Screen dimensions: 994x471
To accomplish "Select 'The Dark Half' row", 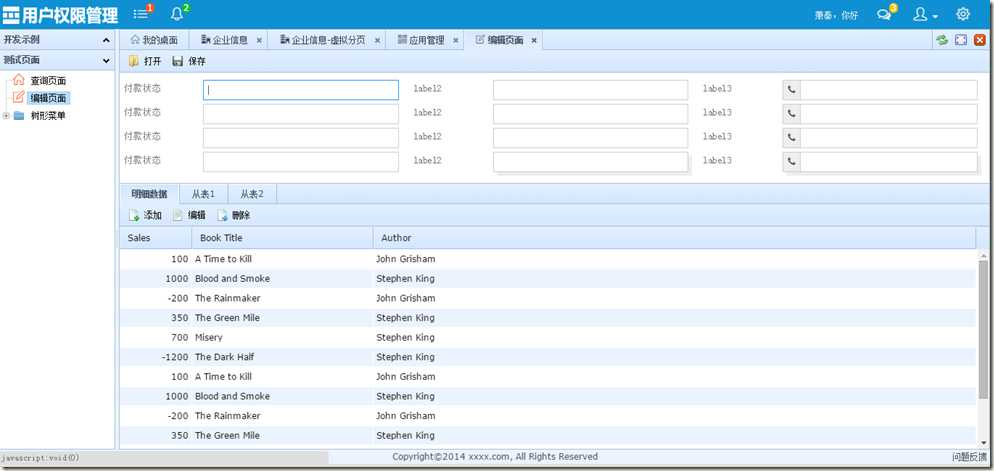I will [548, 358].
